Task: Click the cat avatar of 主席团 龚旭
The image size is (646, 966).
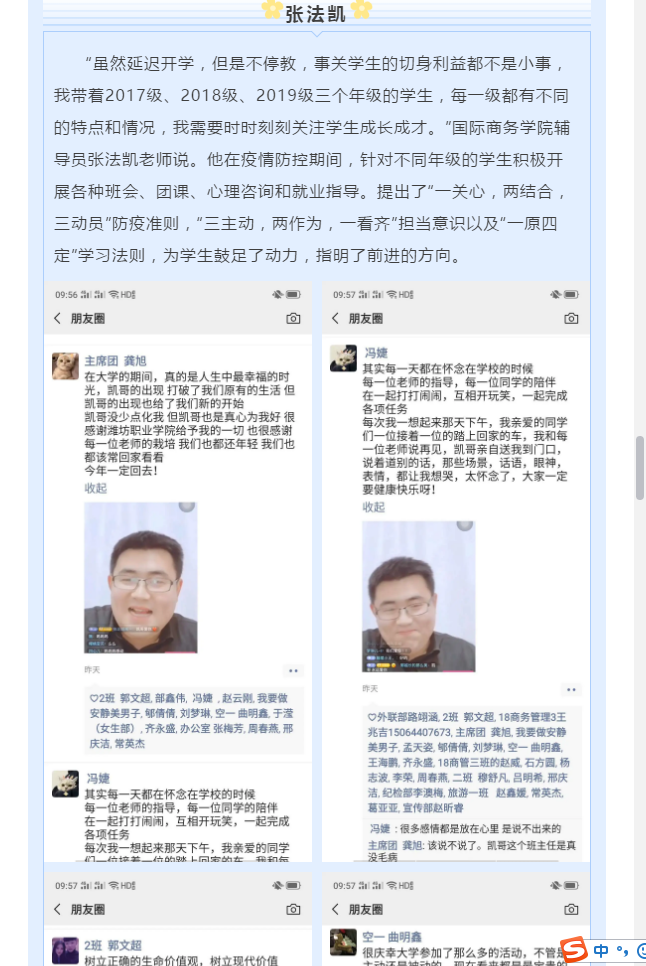Action: tap(65, 366)
